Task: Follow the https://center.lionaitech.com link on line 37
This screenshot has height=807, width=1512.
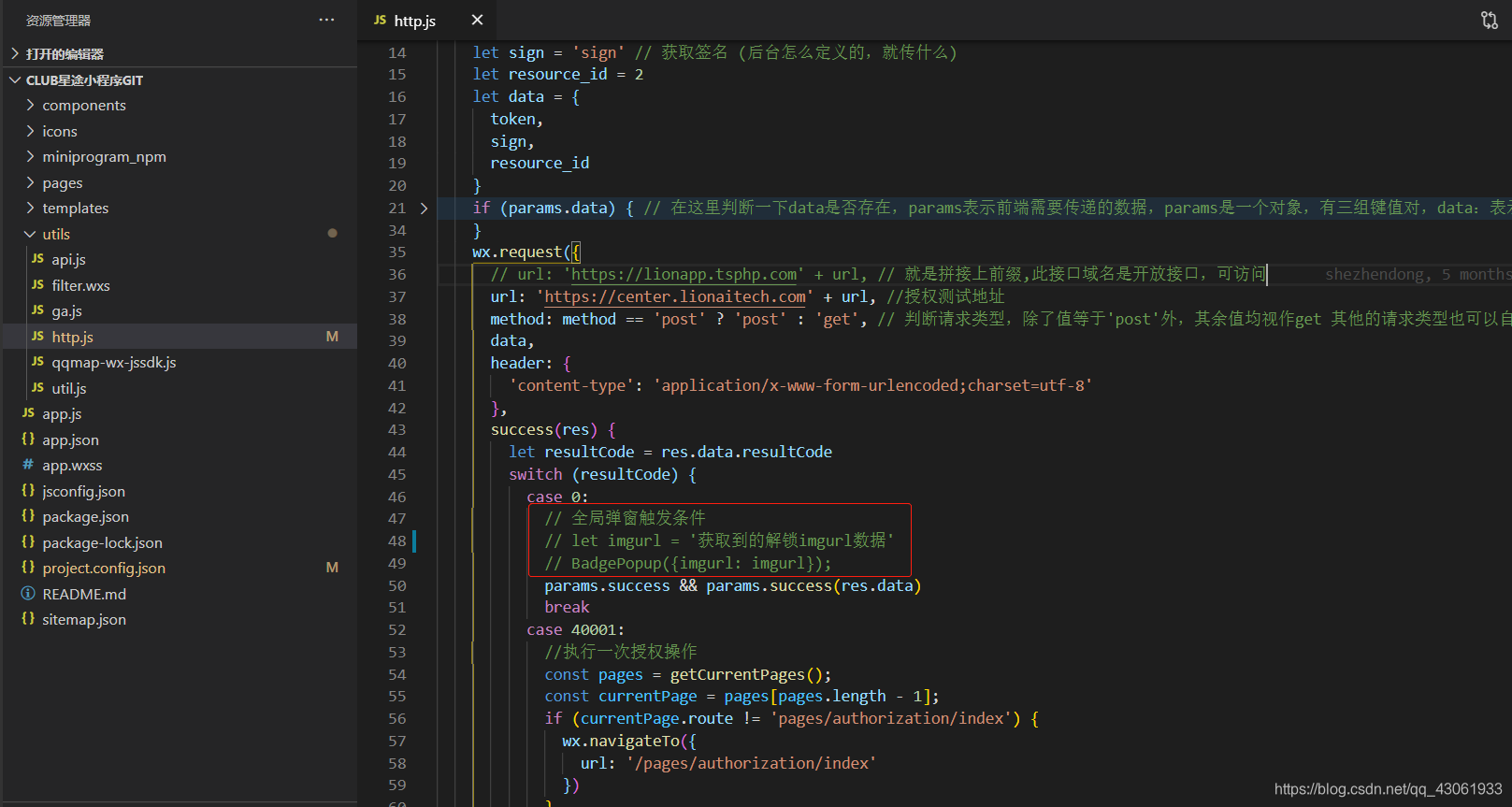Action: click(675, 296)
